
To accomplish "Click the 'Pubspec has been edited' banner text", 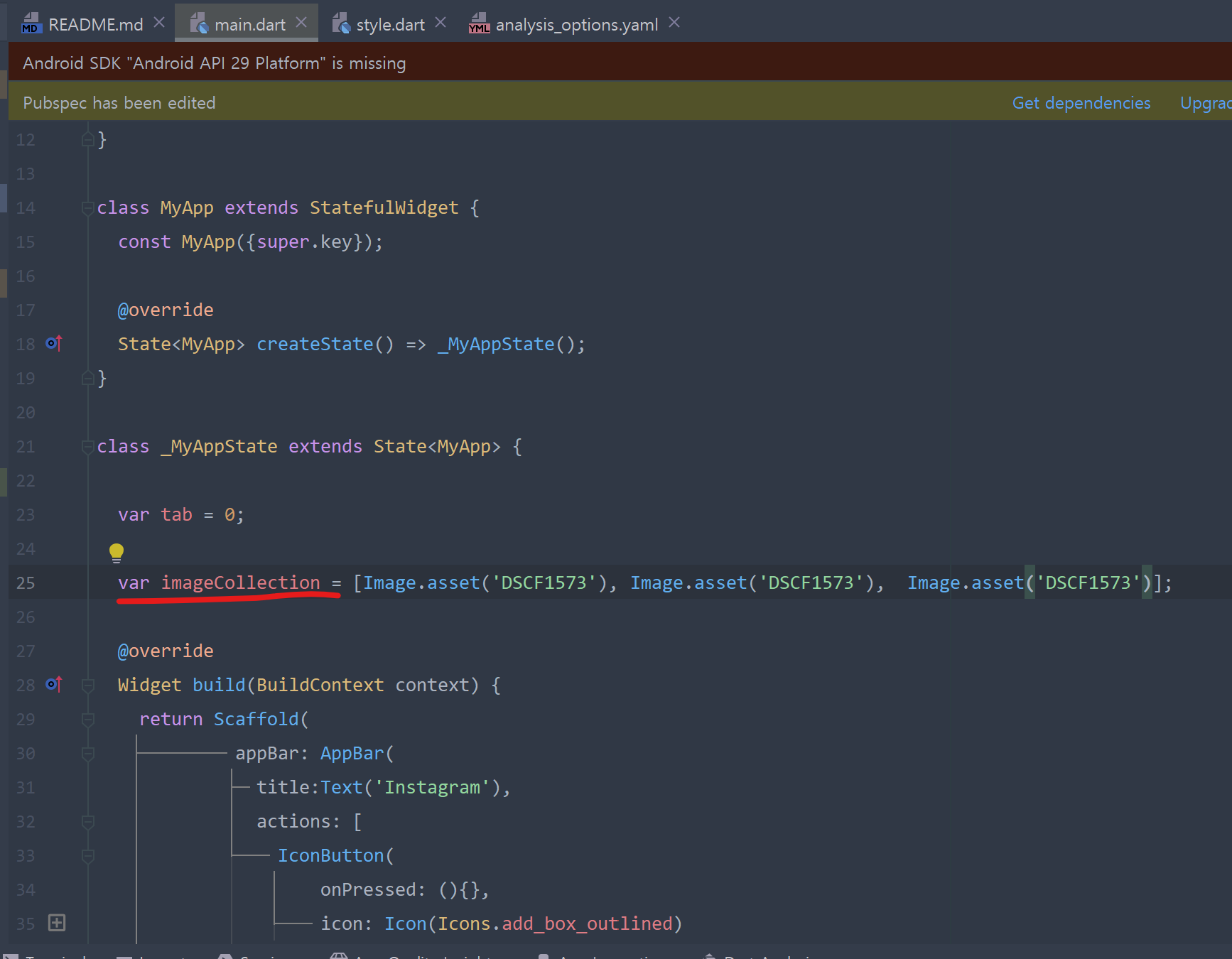I will [x=119, y=103].
